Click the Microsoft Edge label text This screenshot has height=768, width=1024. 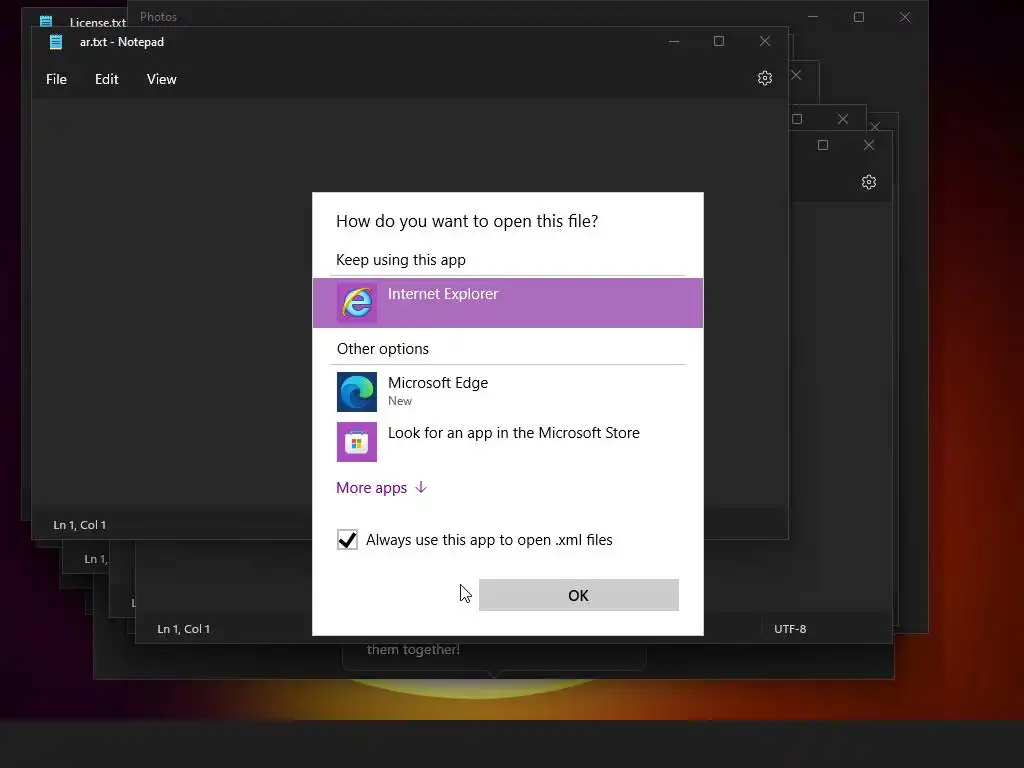pos(438,383)
